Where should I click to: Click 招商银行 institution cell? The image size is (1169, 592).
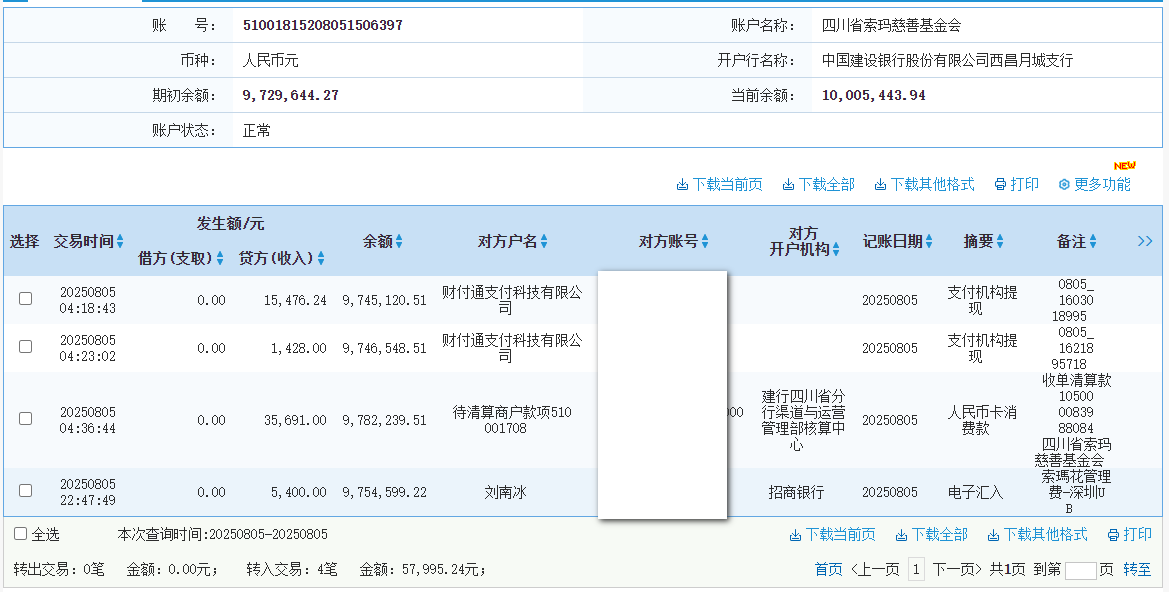pyautogui.click(x=796, y=492)
